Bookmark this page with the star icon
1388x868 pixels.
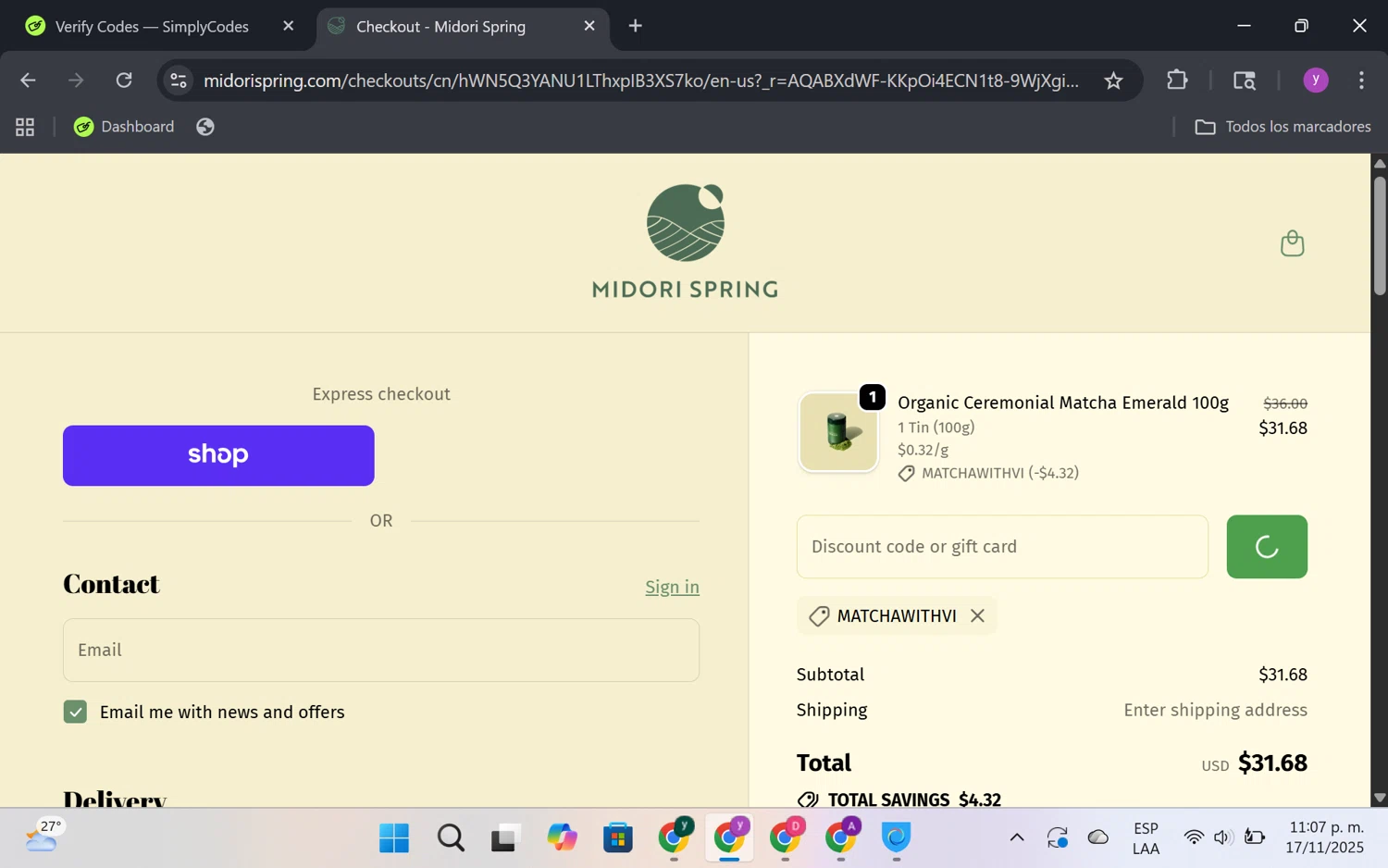1113,81
